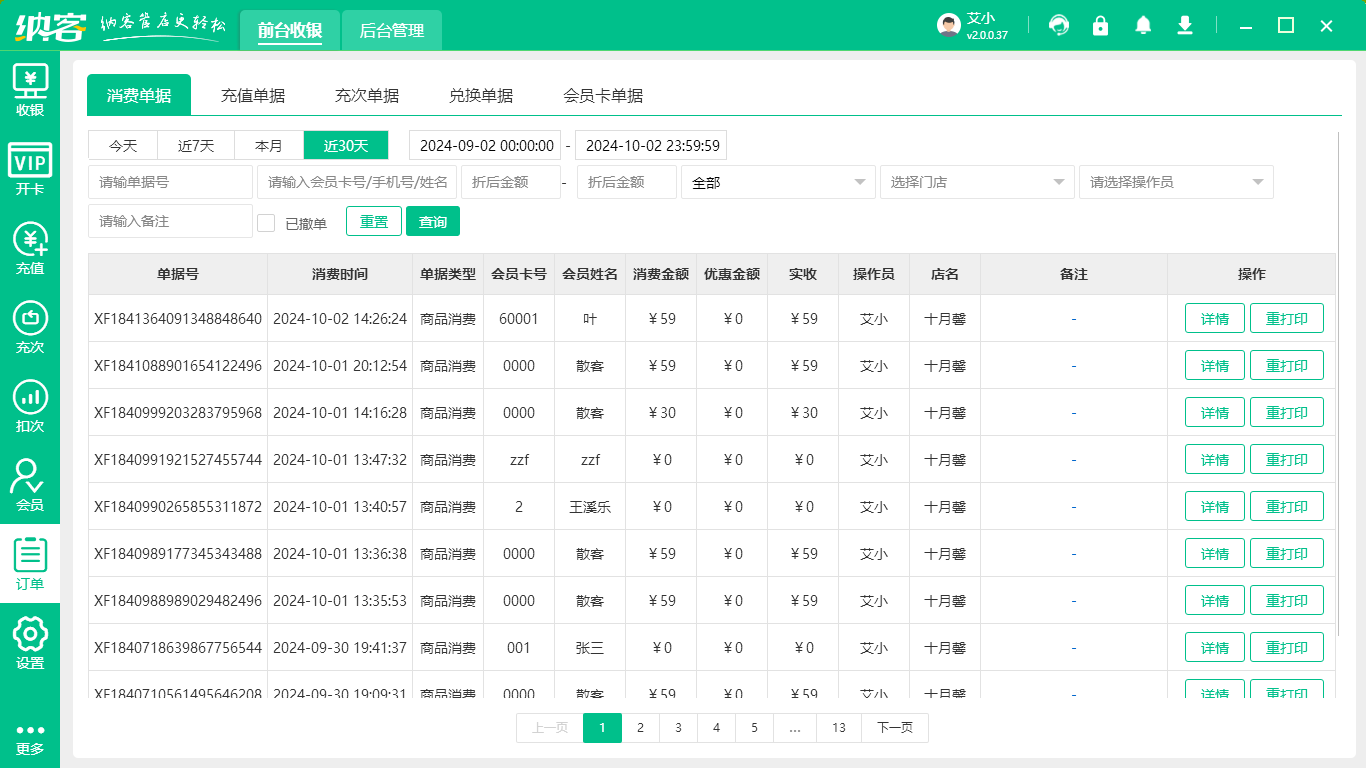Viewport: 1366px width, 768px height.
Task: Click the lock screen icon
Action: (x=1100, y=26)
